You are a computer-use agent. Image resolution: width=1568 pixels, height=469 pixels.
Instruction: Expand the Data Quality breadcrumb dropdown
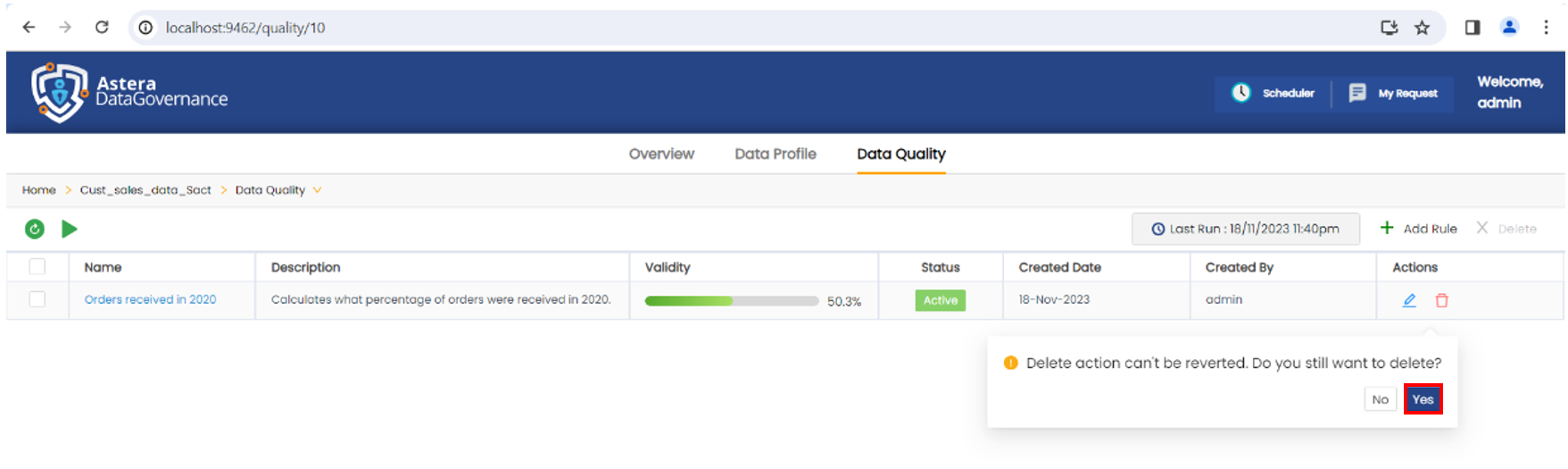pos(317,190)
